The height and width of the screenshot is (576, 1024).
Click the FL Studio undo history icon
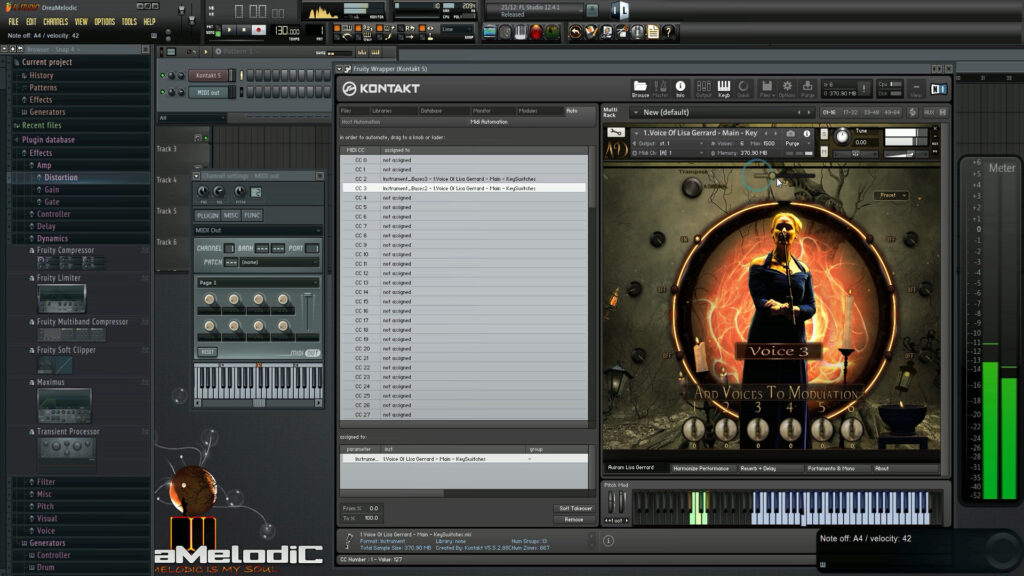pyautogui.click(x=575, y=32)
